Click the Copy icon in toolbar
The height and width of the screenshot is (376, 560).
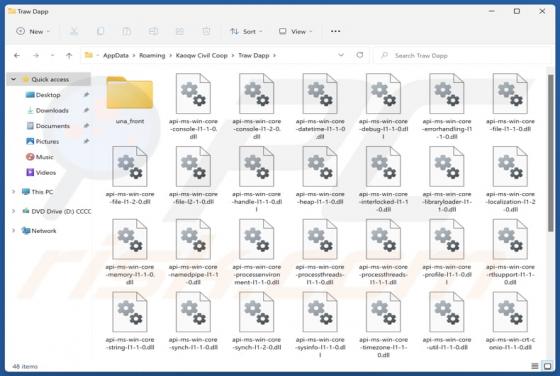[100, 31]
